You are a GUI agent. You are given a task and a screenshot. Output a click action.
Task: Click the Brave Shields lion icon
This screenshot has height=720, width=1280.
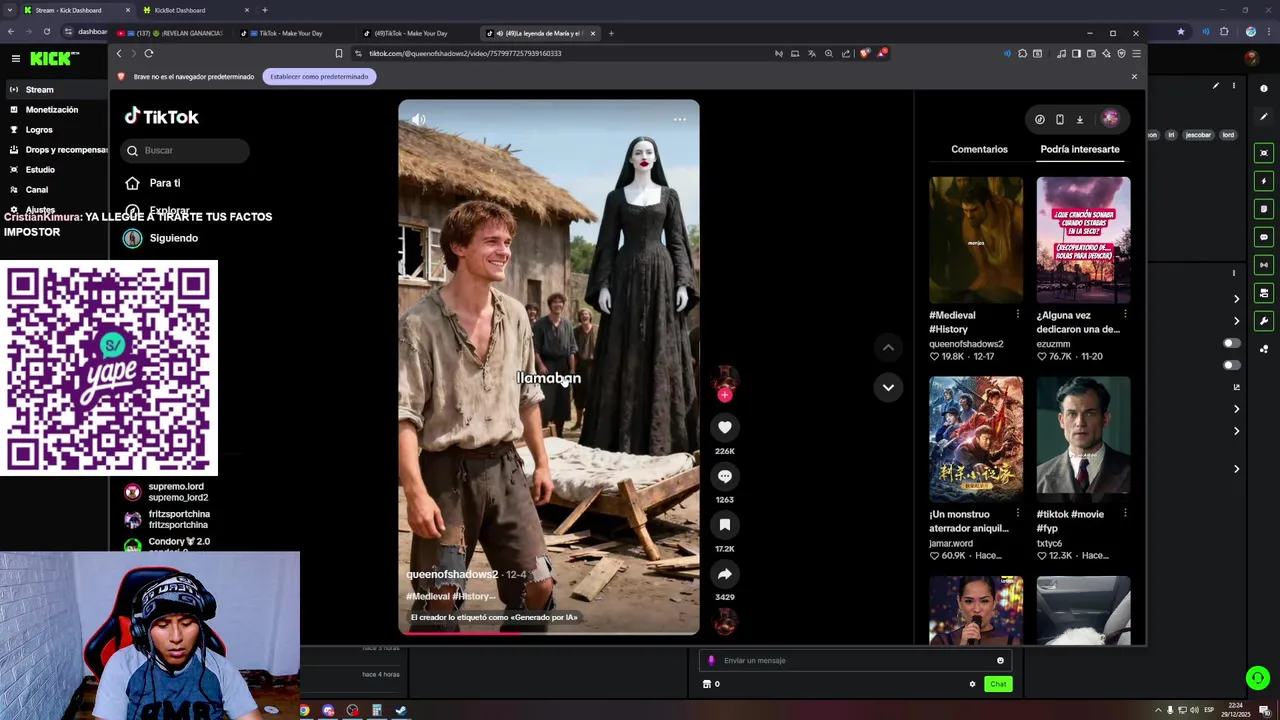pos(865,53)
